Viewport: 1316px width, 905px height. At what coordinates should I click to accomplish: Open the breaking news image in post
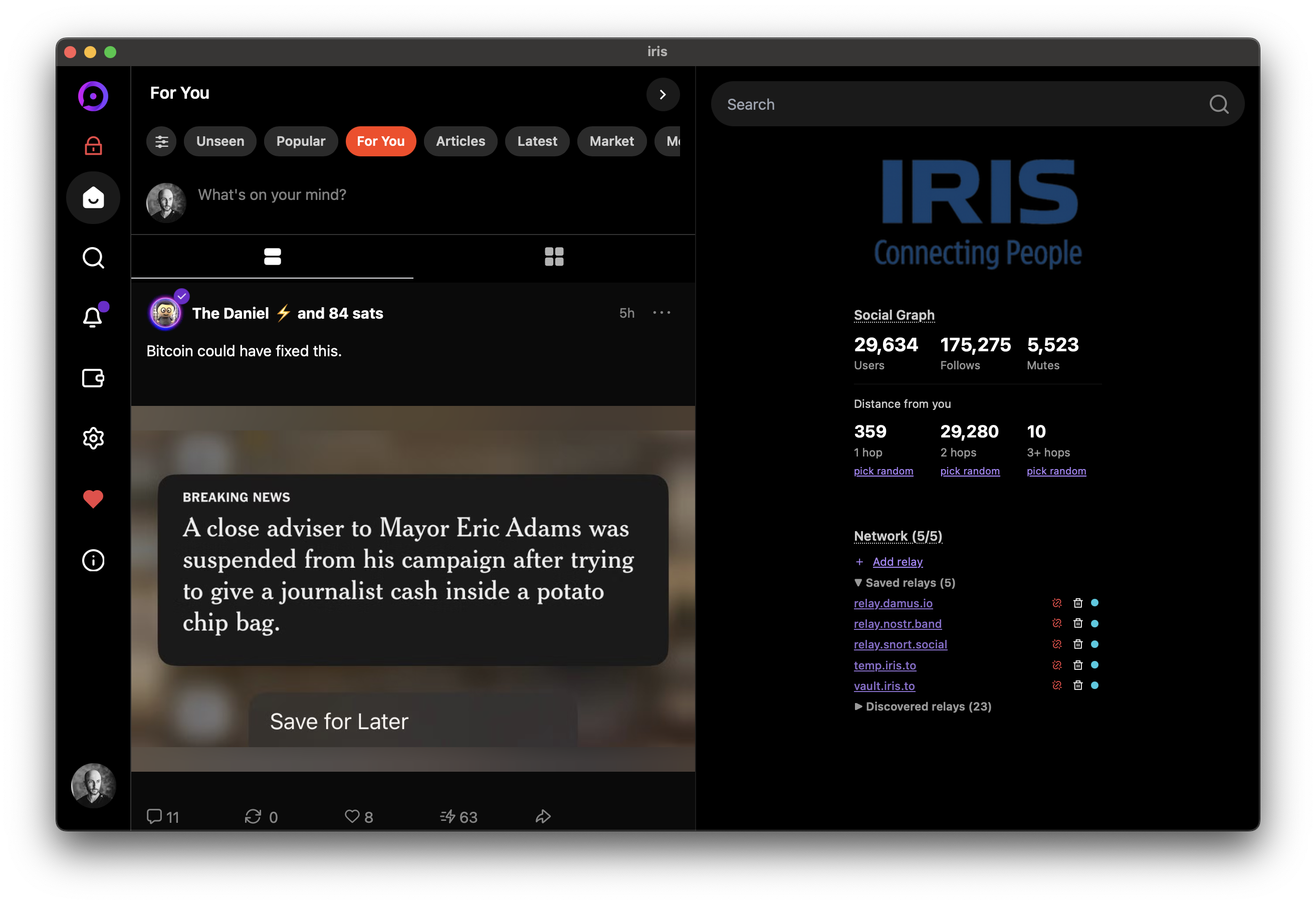pyautogui.click(x=413, y=588)
